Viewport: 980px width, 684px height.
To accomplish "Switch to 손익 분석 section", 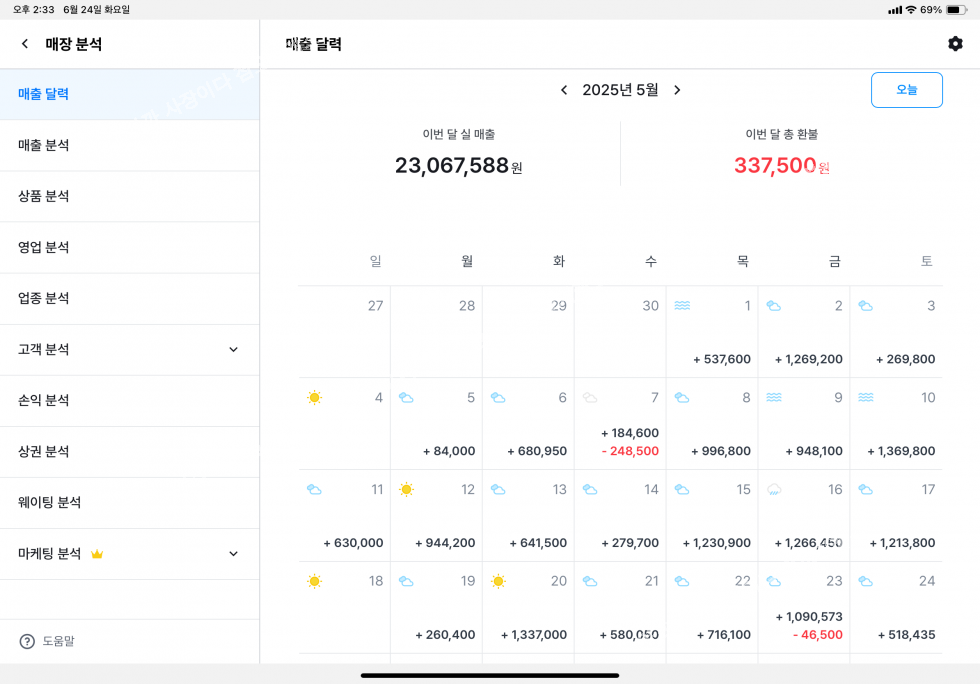I will pos(44,400).
